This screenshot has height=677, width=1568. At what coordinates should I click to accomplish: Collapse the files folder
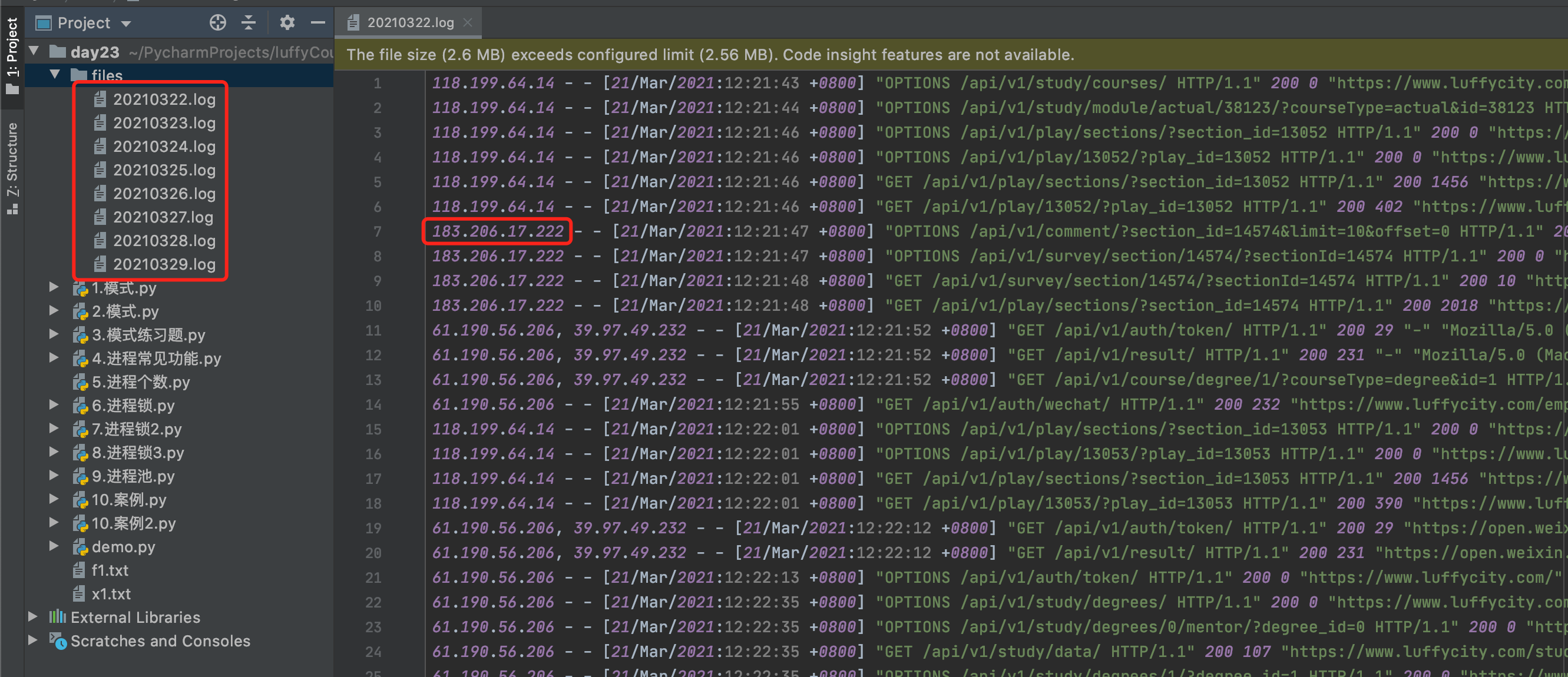click(55, 75)
